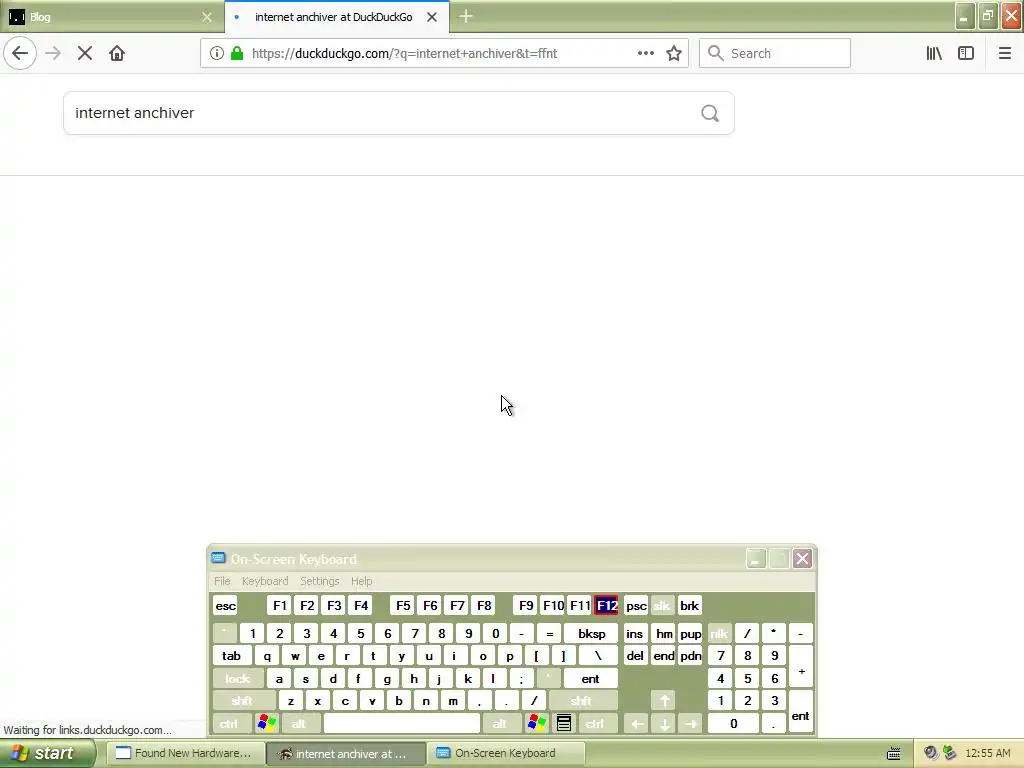Screen dimensions: 1024x768
Task: Tap the F12 key on-screen
Action: (607, 606)
